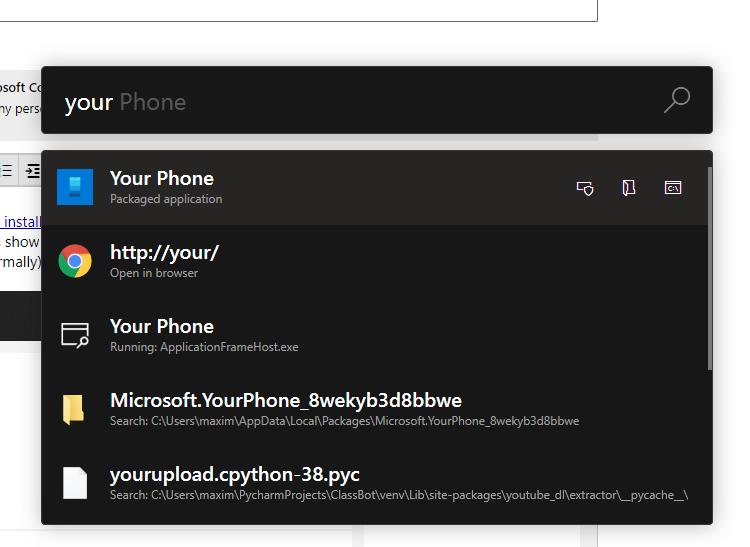This screenshot has height=547, width=750.
Task: Click the blue Your Phone app icon
Action: tap(75, 187)
